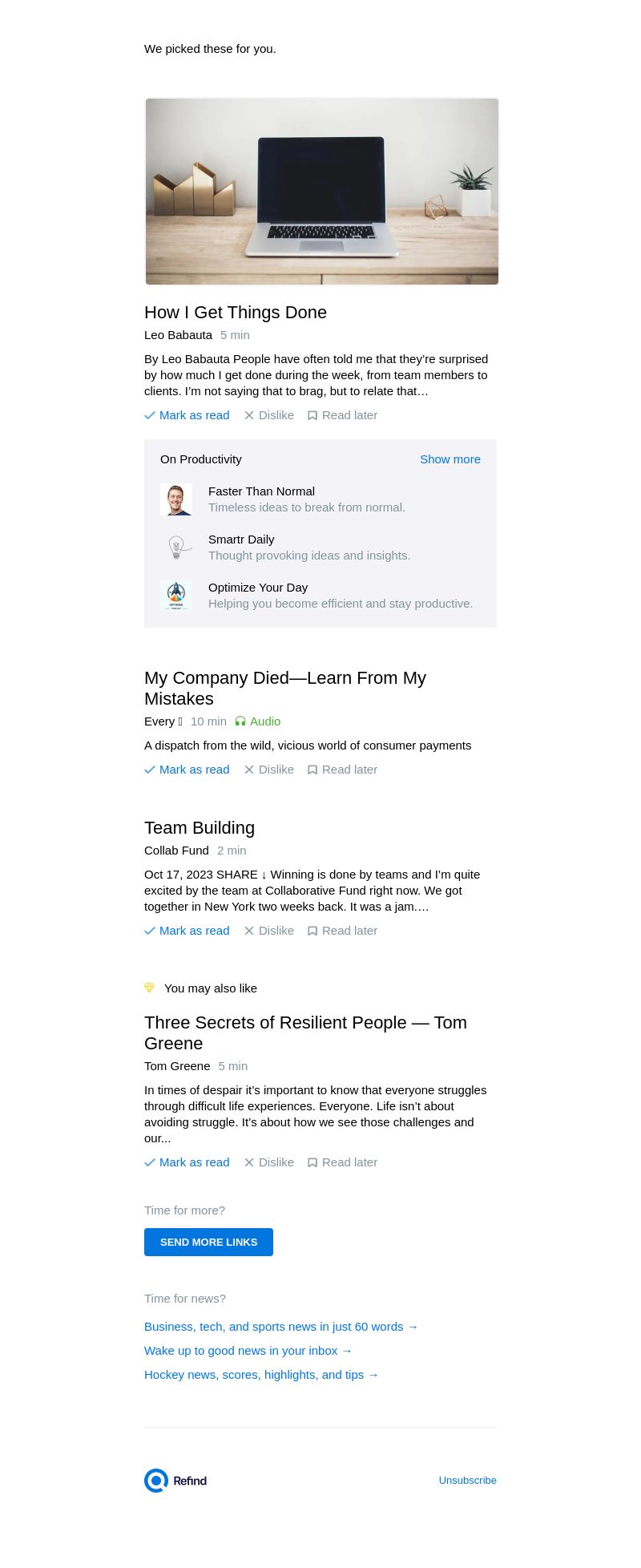Expand On Productivity with Show more
The image size is (641, 1568).
click(450, 459)
